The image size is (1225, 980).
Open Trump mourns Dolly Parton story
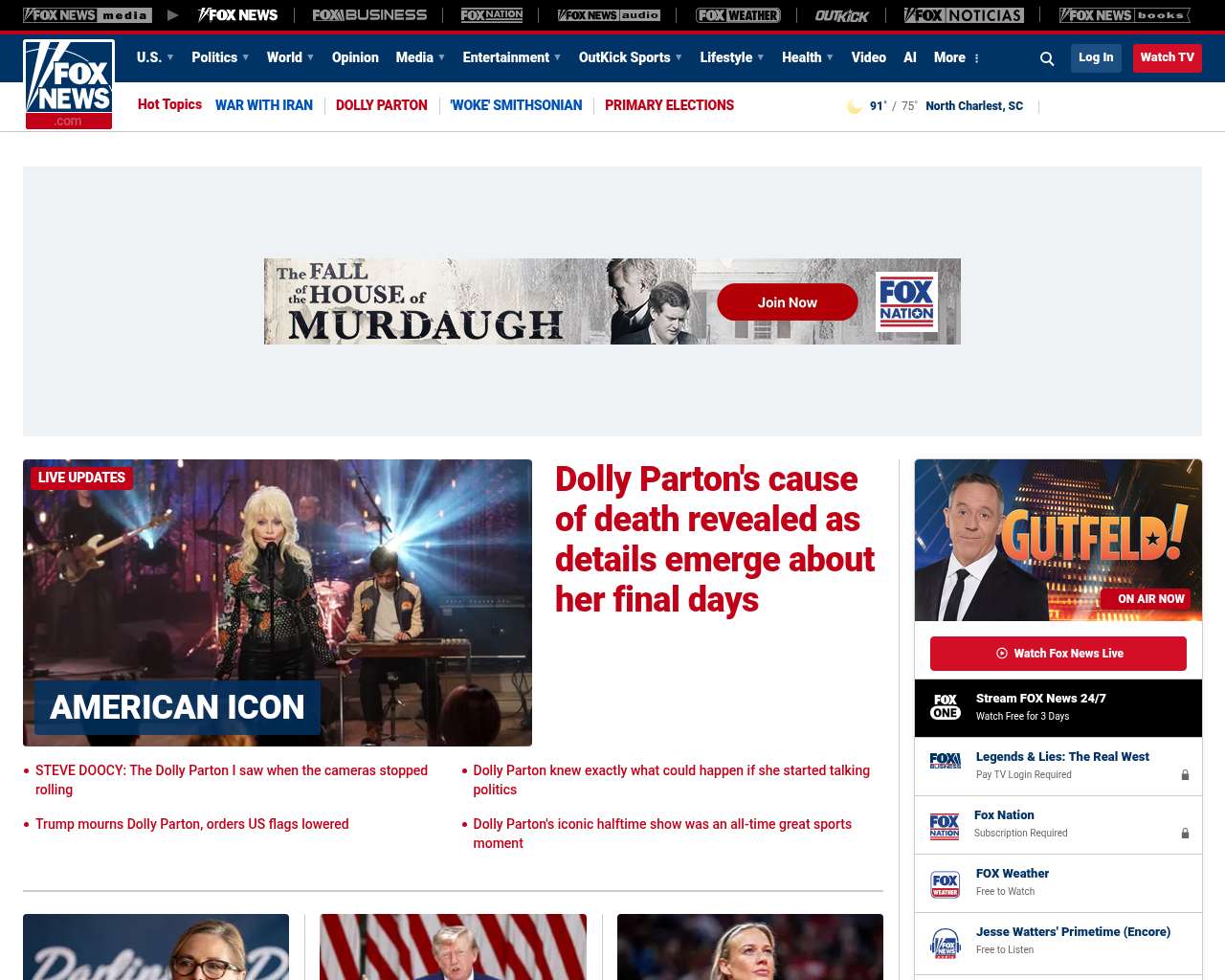pyautogui.click(x=192, y=824)
